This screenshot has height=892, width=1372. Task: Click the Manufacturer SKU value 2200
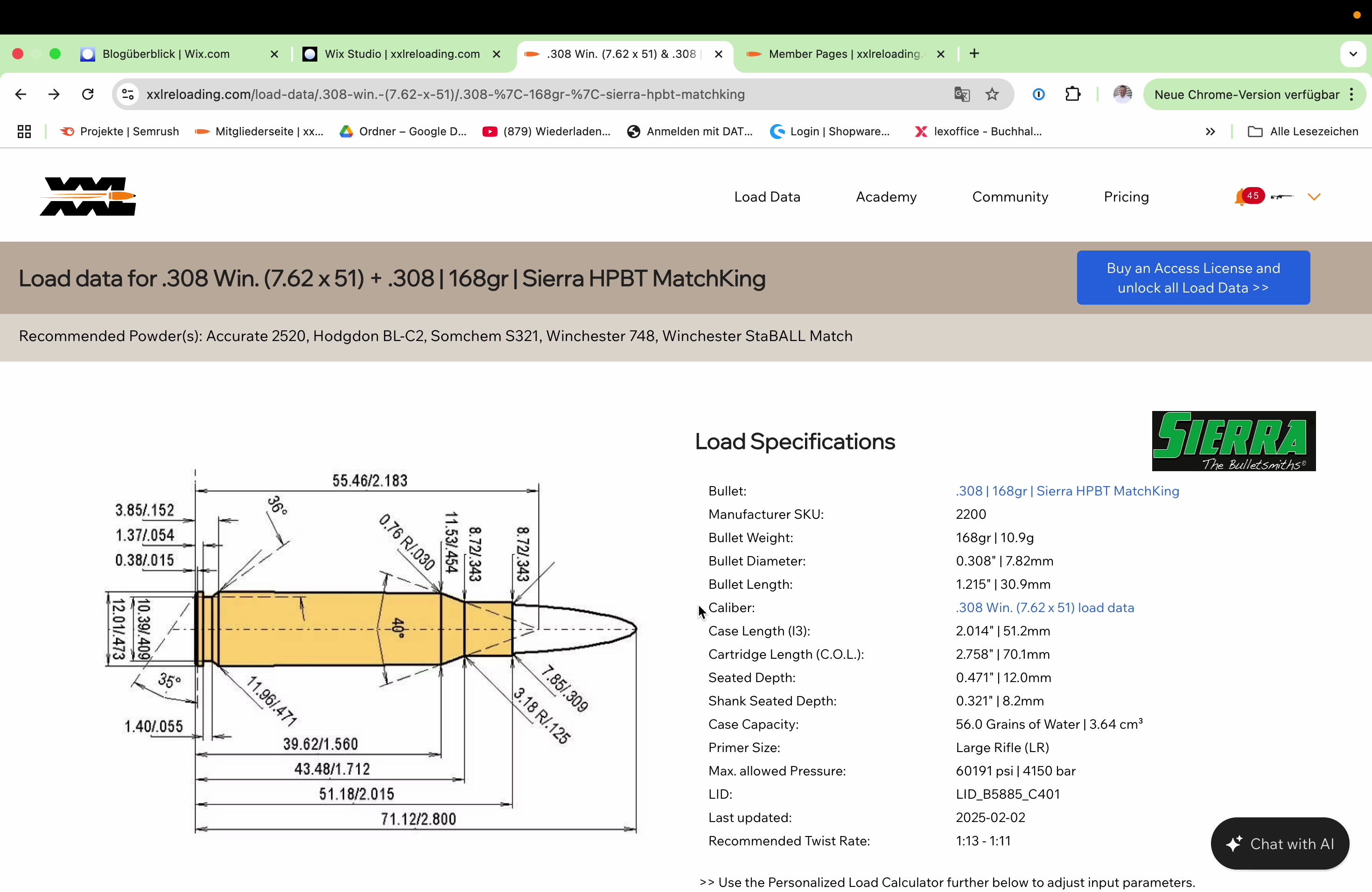click(971, 514)
